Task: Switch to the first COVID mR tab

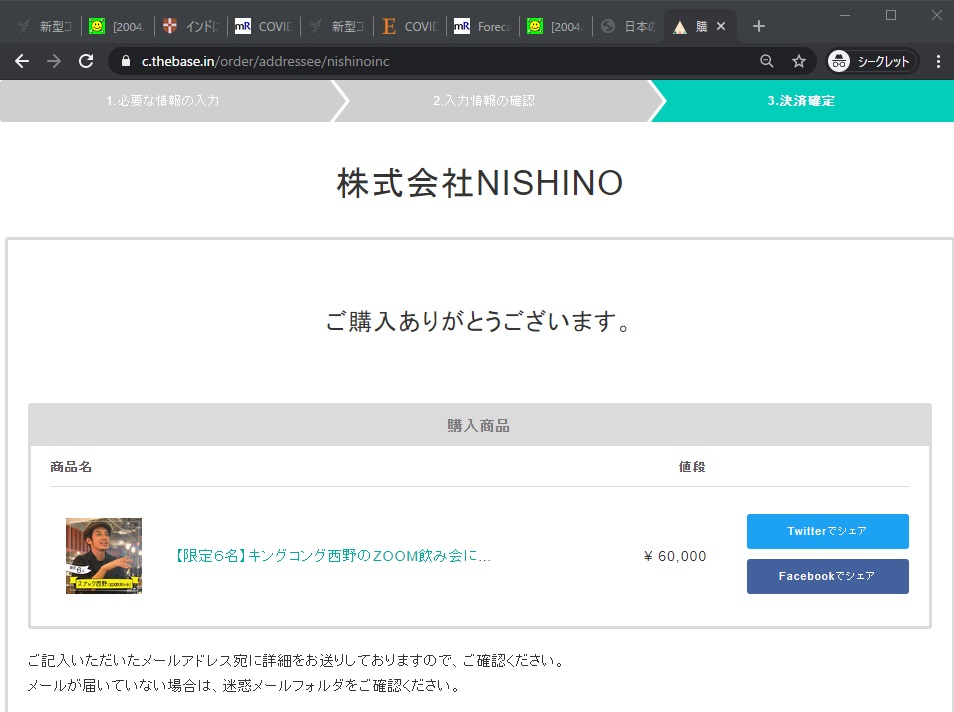Action: (263, 26)
